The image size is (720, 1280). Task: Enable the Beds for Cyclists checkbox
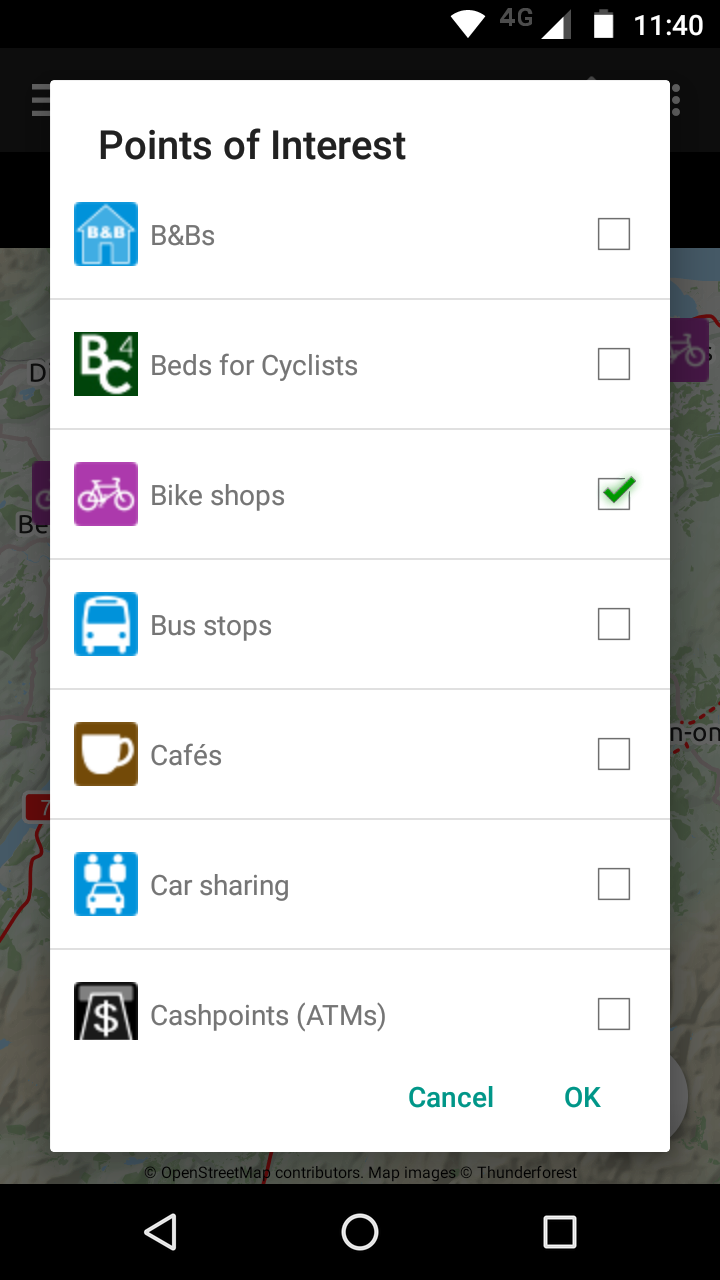[x=614, y=364]
